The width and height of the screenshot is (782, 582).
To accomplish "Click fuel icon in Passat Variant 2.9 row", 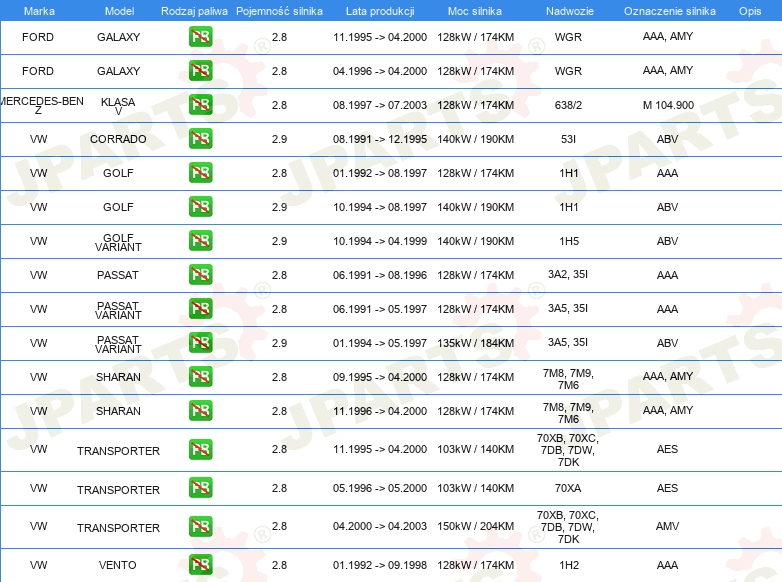I will click(x=200, y=342).
